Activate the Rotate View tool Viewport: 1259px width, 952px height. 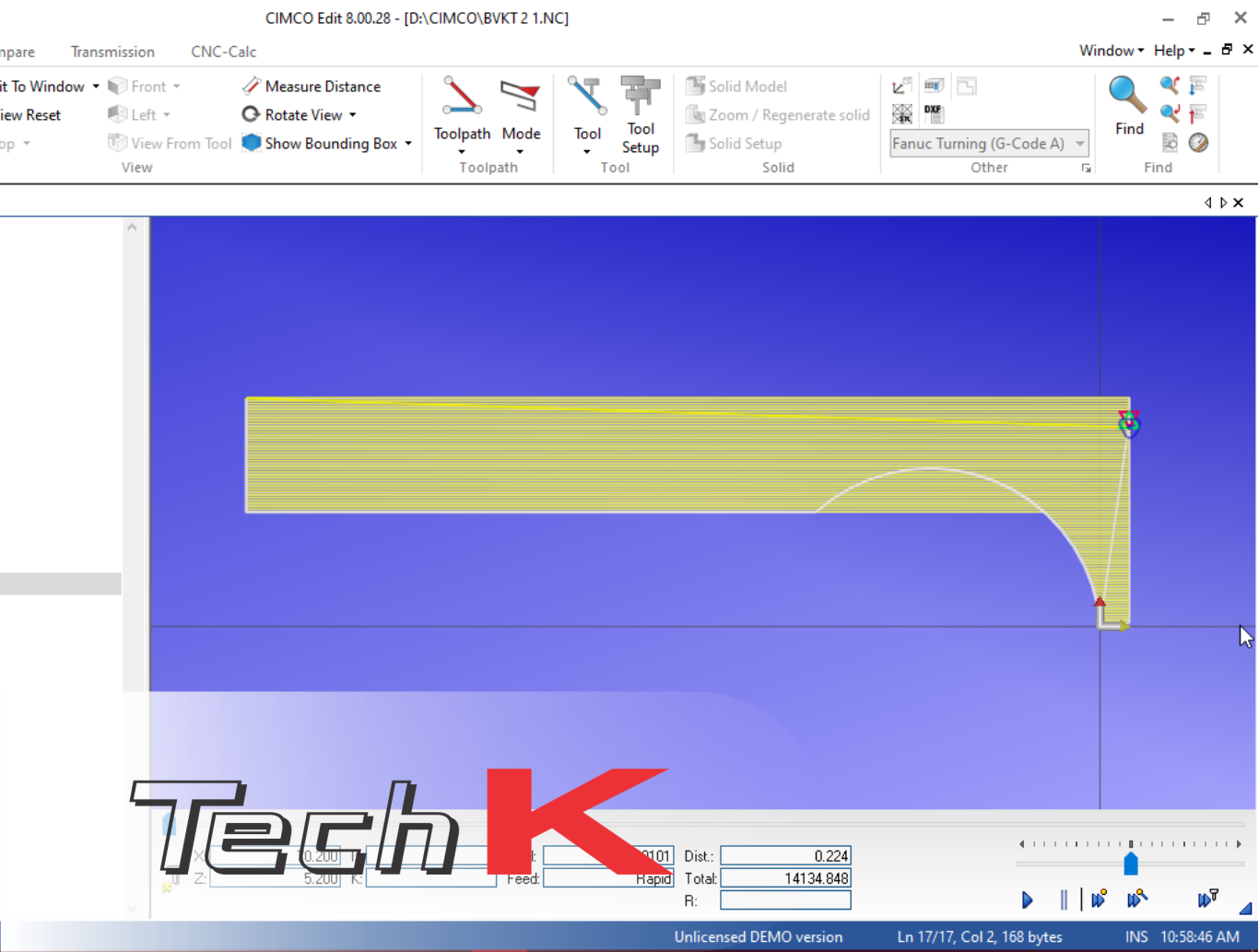tap(299, 114)
